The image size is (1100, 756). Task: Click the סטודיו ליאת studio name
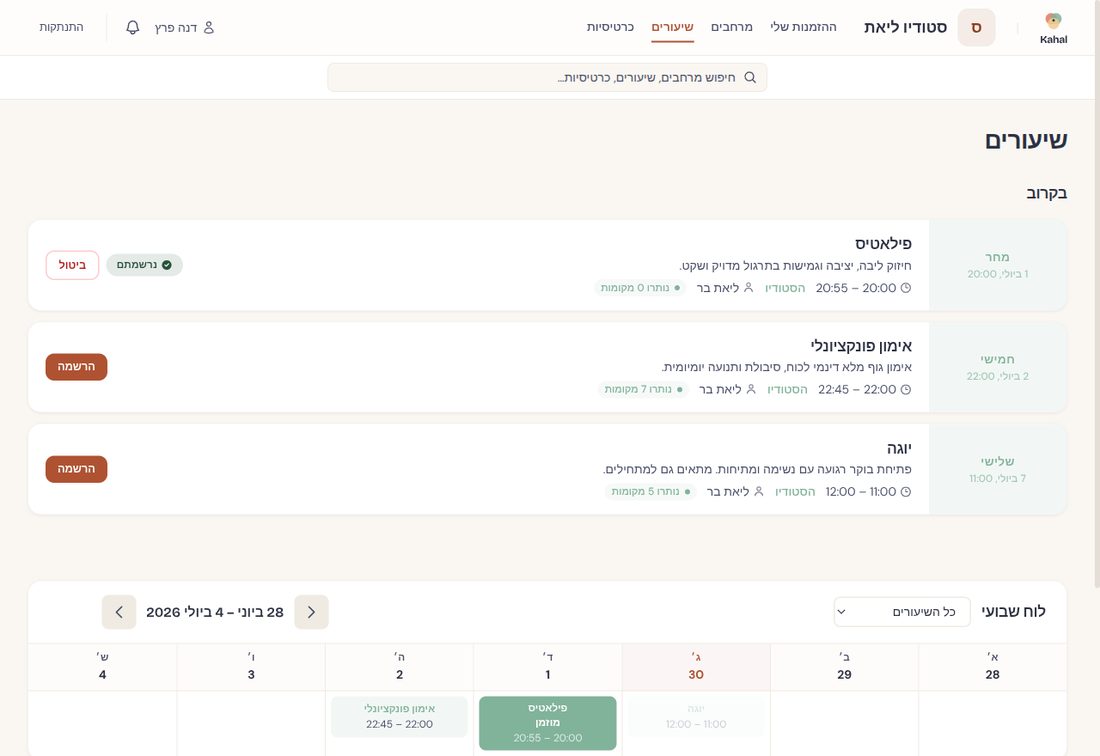(x=905, y=27)
